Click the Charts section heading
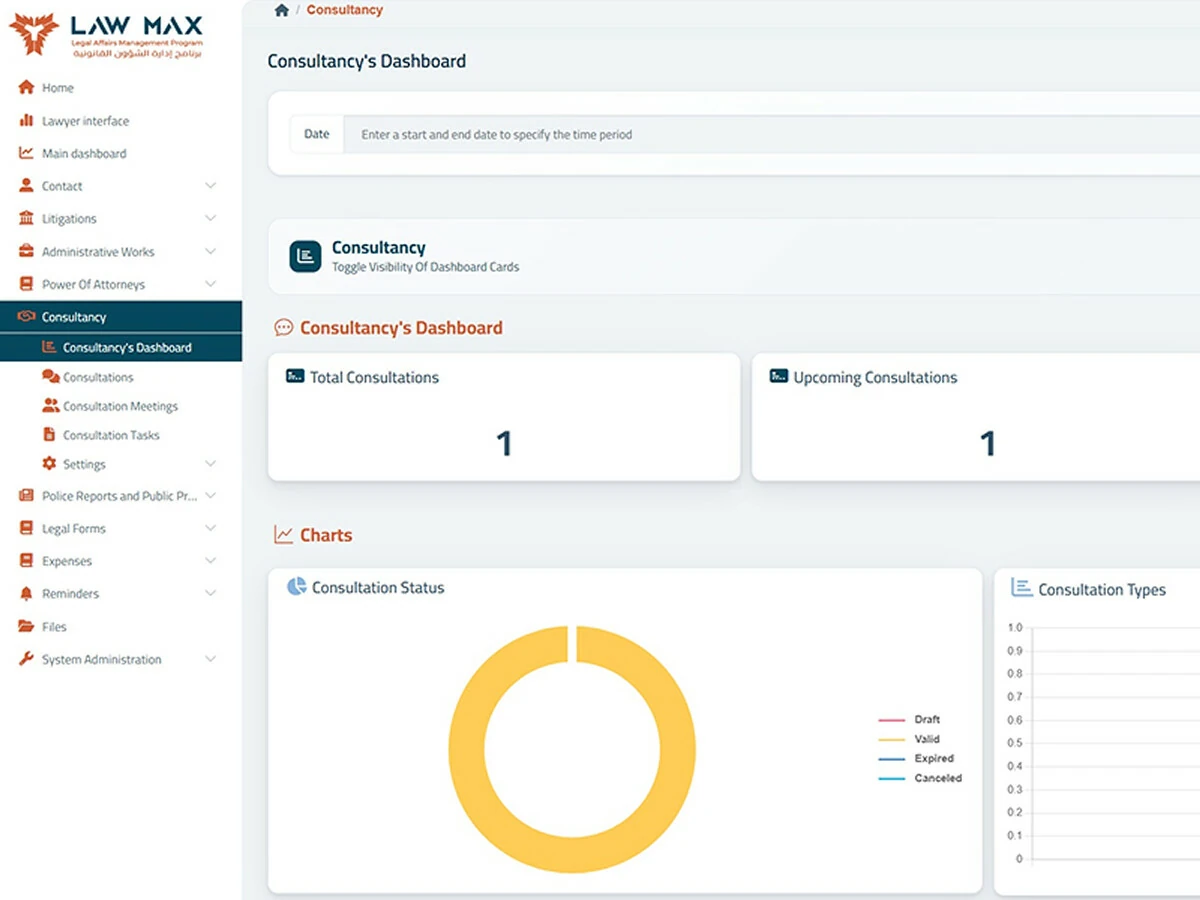This screenshot has width=1200, height=900. click(x=326, y=535)
